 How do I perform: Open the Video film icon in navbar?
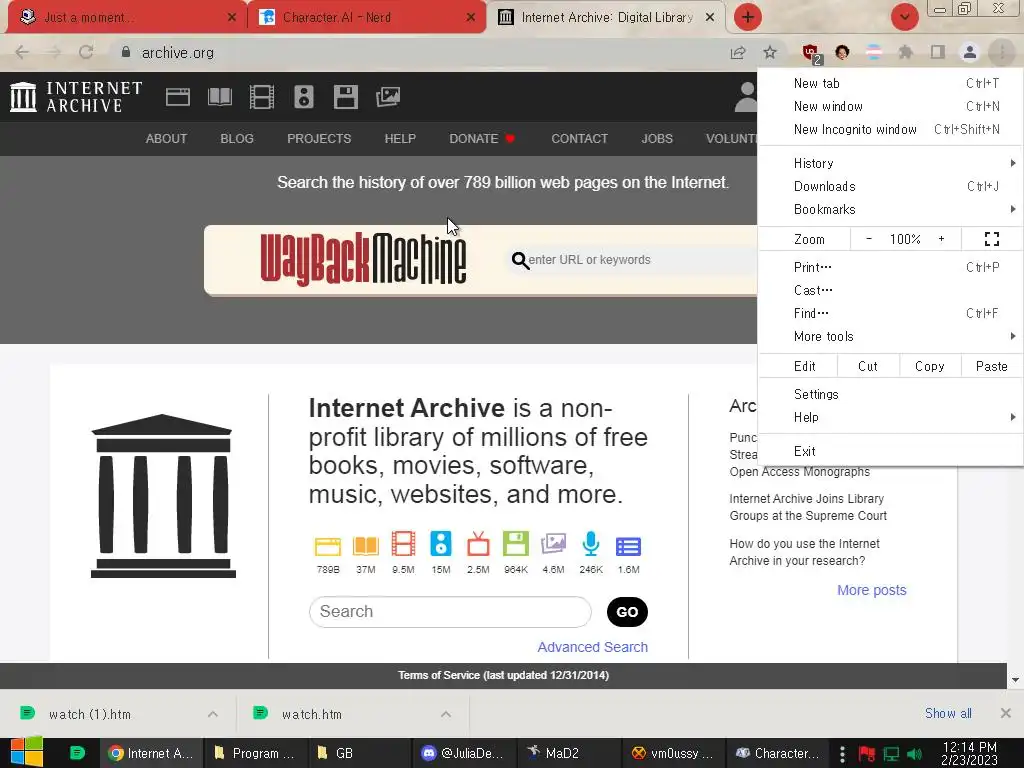(262, 97)
